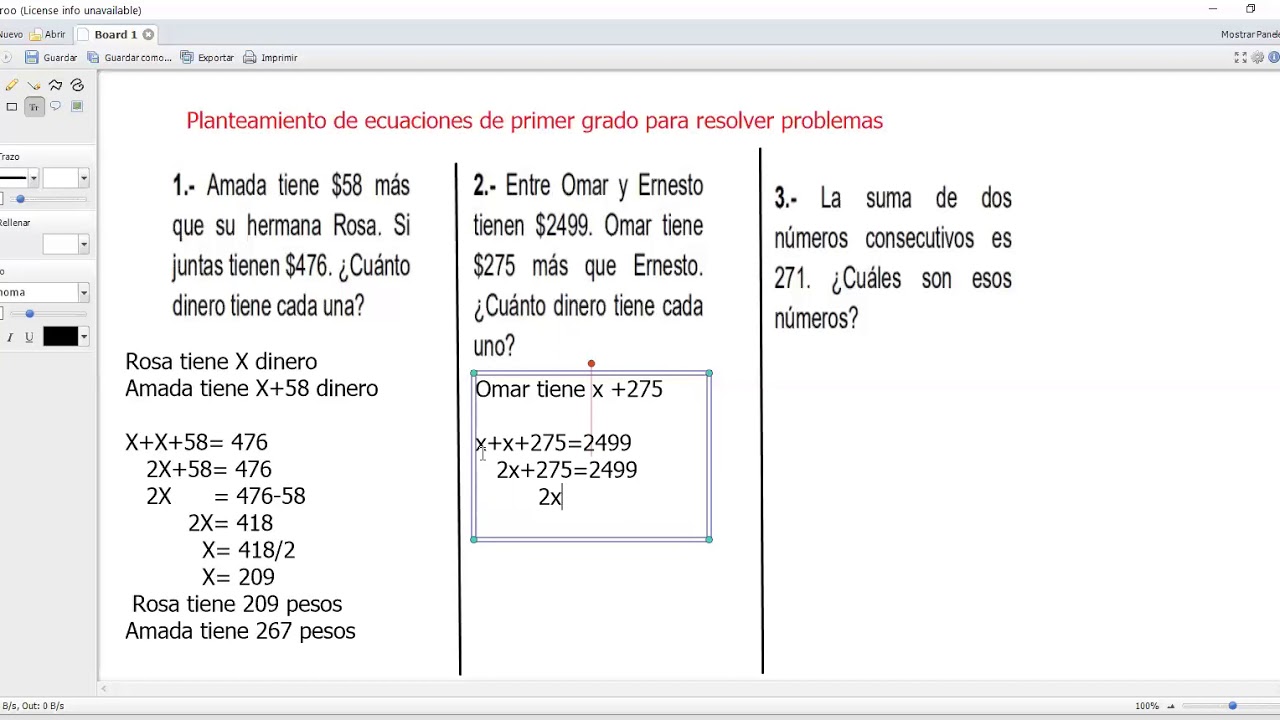Click the line 'Rosa tiene 209 pesos'
Image resolution: width=1280 pixels, height=720 pixels.
point(237,605)
